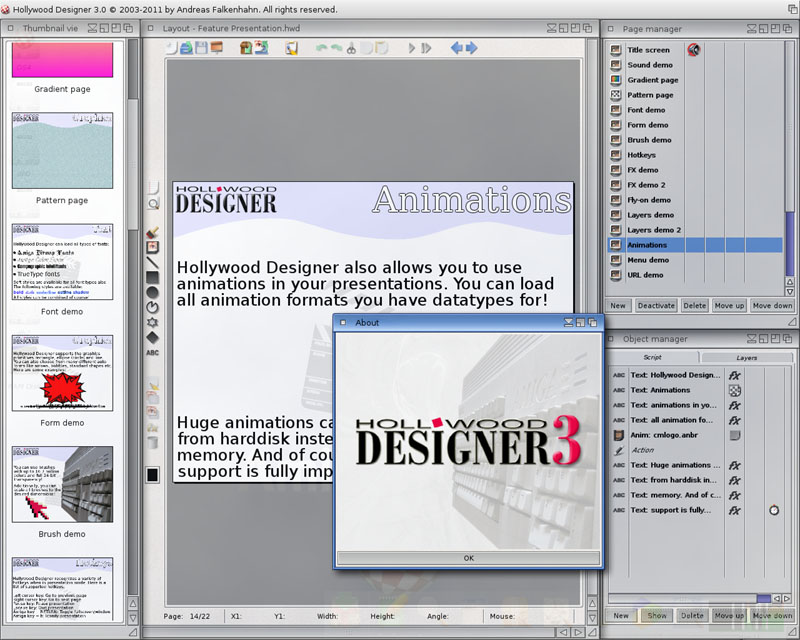The width and height of the screenshot is (800, 640).
Task: Click the Amiga screen depth gadget in title bar
Action: [793, 9]
